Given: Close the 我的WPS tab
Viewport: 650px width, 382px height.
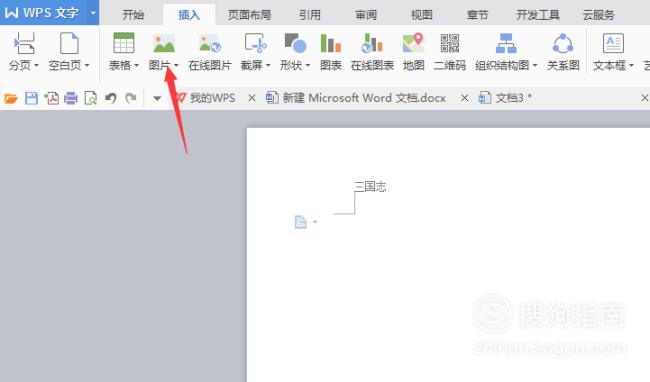Looking at the screenshot, I should click(x=252, y=98).
